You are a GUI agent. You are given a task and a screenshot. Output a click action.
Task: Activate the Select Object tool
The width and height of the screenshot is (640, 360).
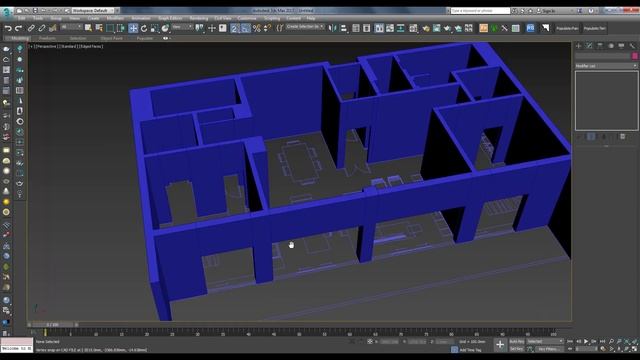[88, 28]
